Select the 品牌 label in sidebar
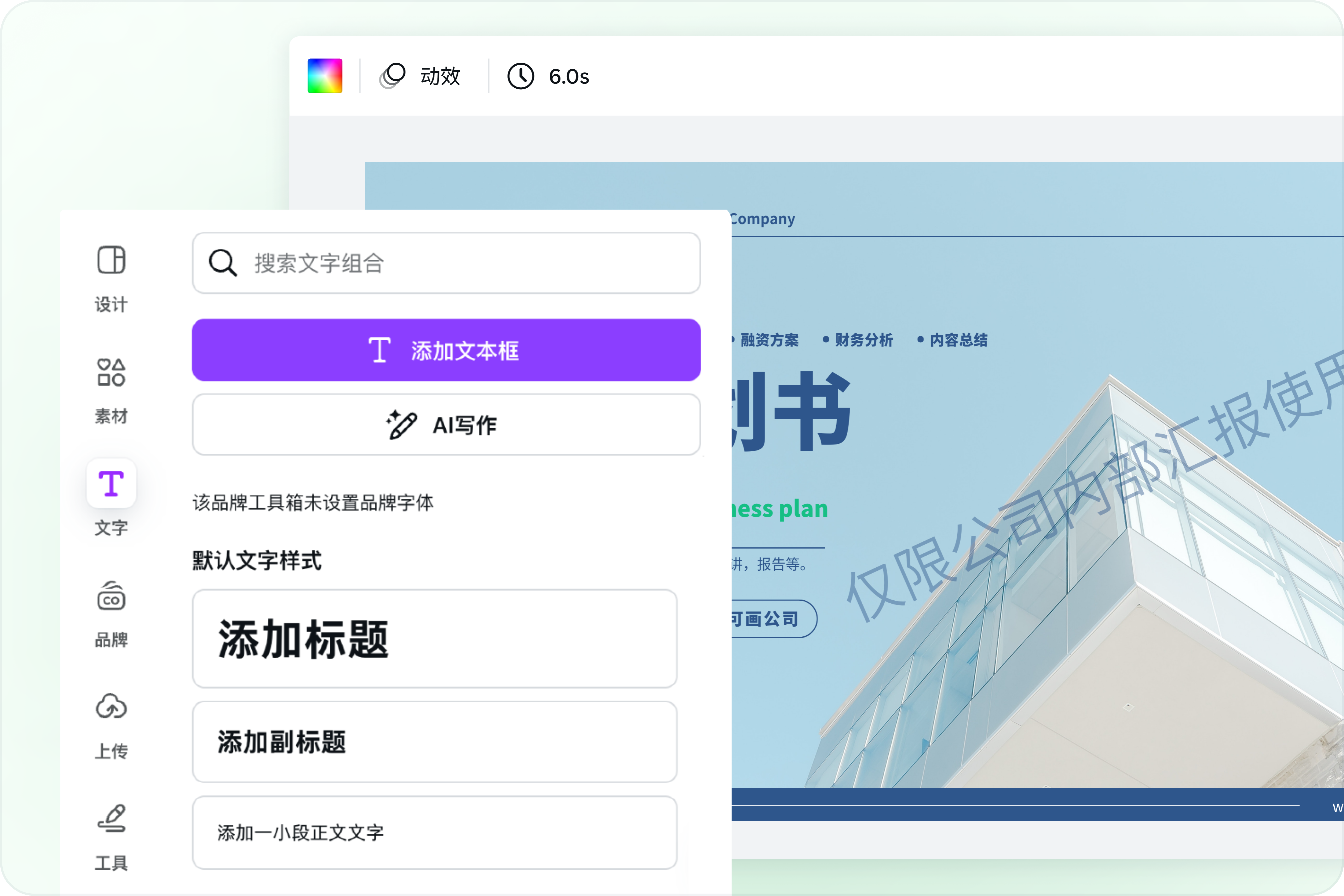Image resolution: width=1344 pixels, height=896 pixels. 111,639
